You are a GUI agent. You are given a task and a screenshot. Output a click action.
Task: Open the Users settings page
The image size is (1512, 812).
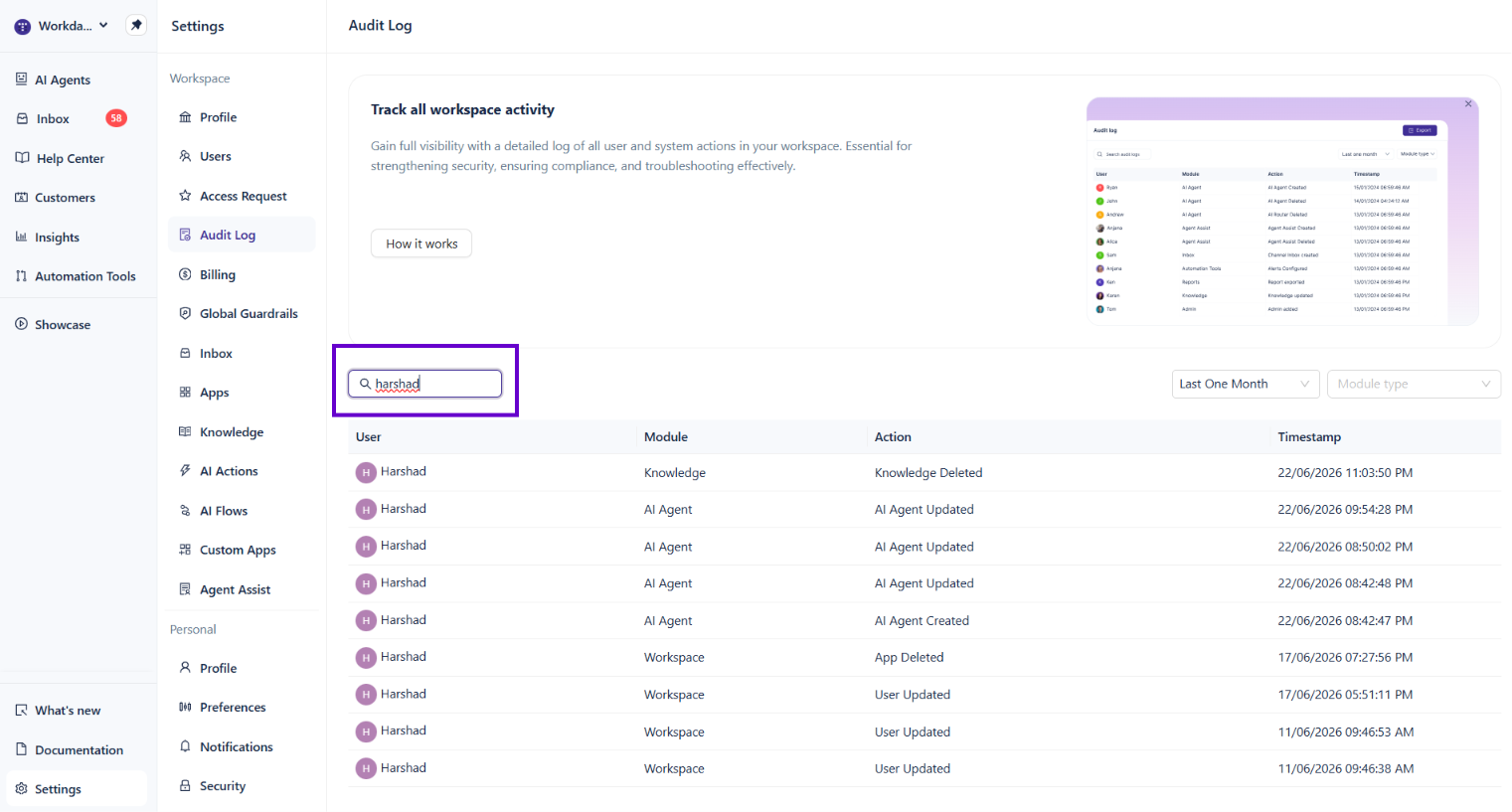(215, 156)
